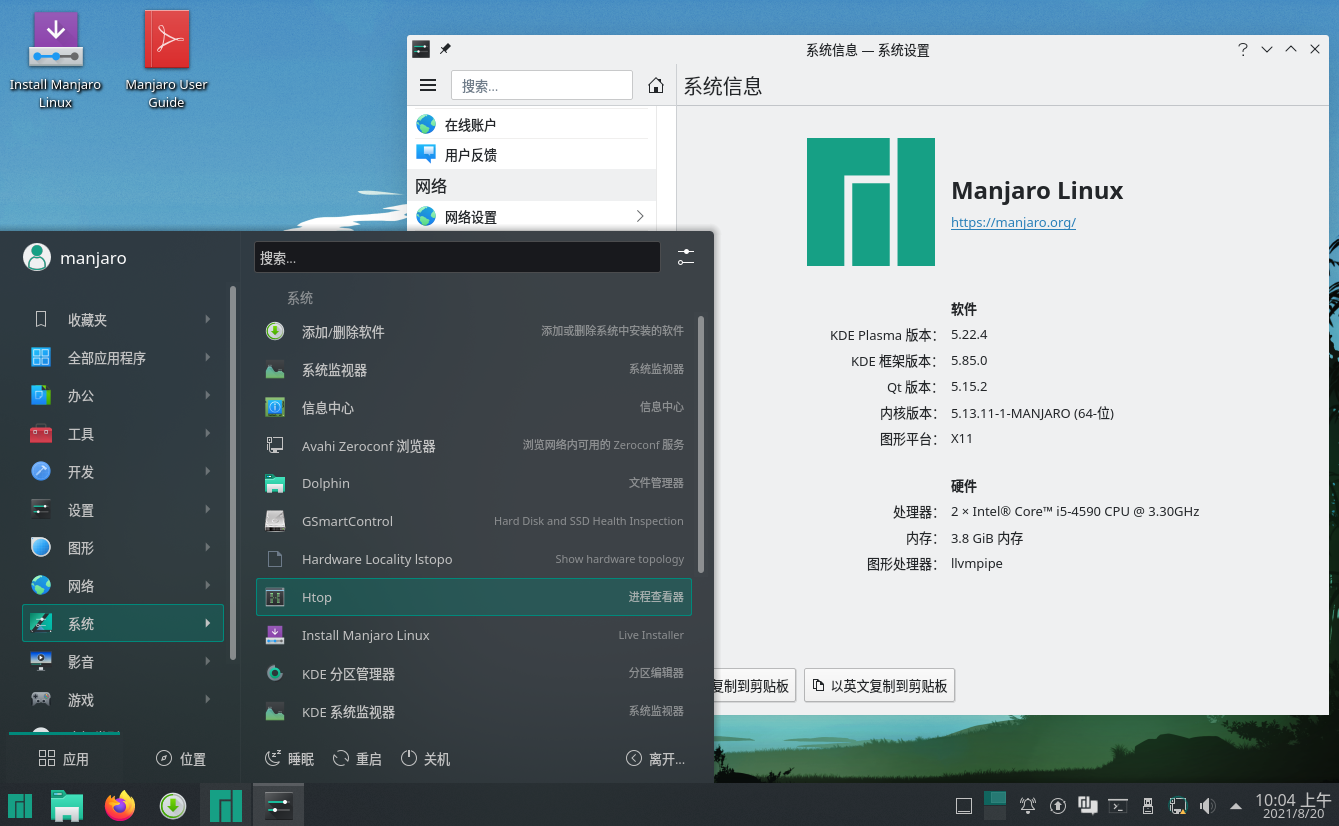This screenshot has width=1339, height=826.
Task: Open the Manjaro chat/hello tray icon
Action: [x=1088, y=805]
